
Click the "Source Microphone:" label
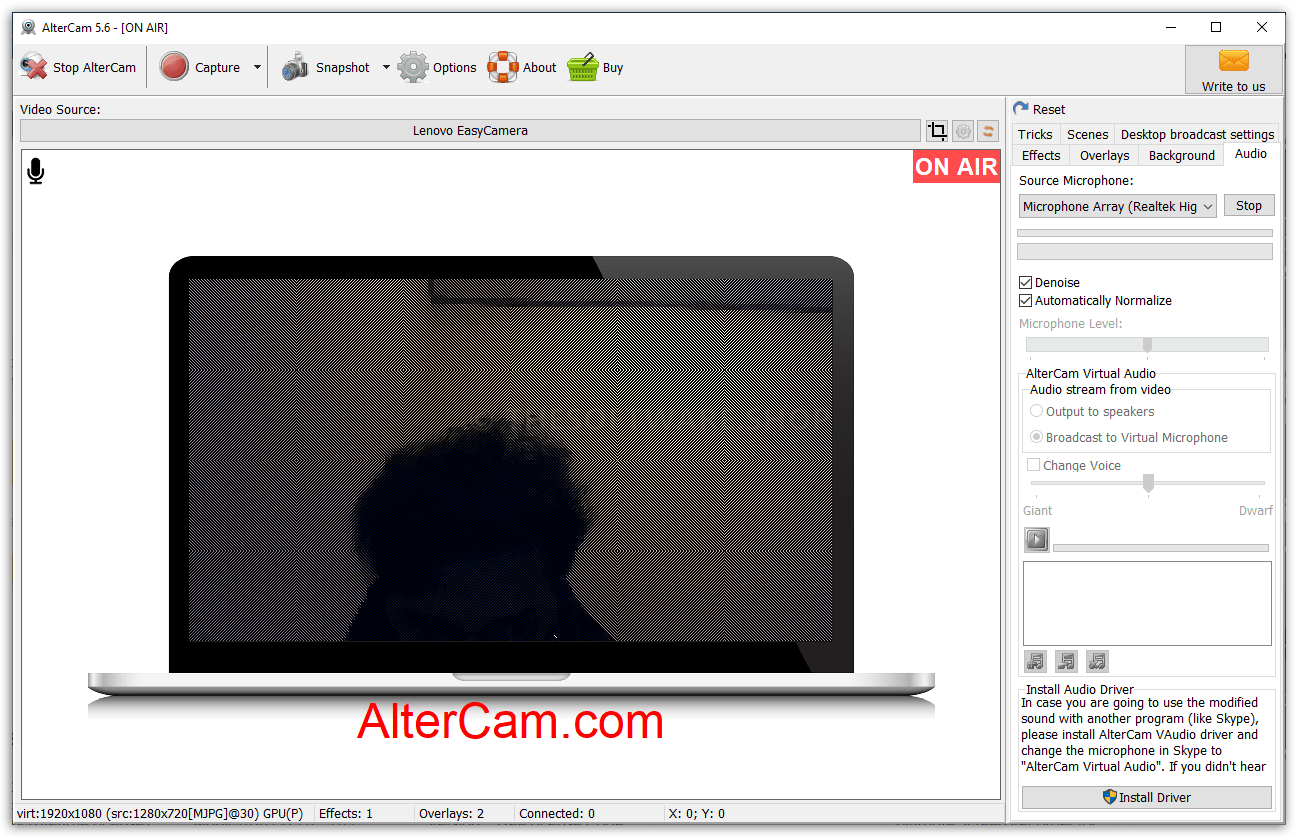1076,181
